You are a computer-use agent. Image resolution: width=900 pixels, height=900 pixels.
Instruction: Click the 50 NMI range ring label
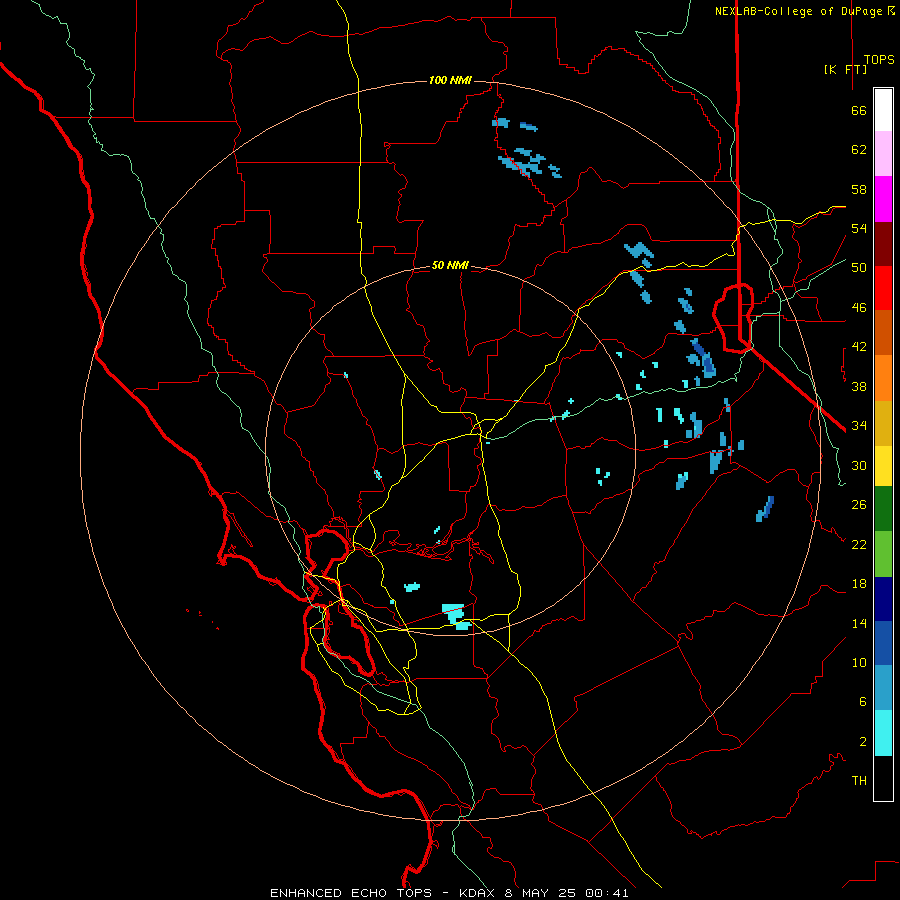[450, 265]
